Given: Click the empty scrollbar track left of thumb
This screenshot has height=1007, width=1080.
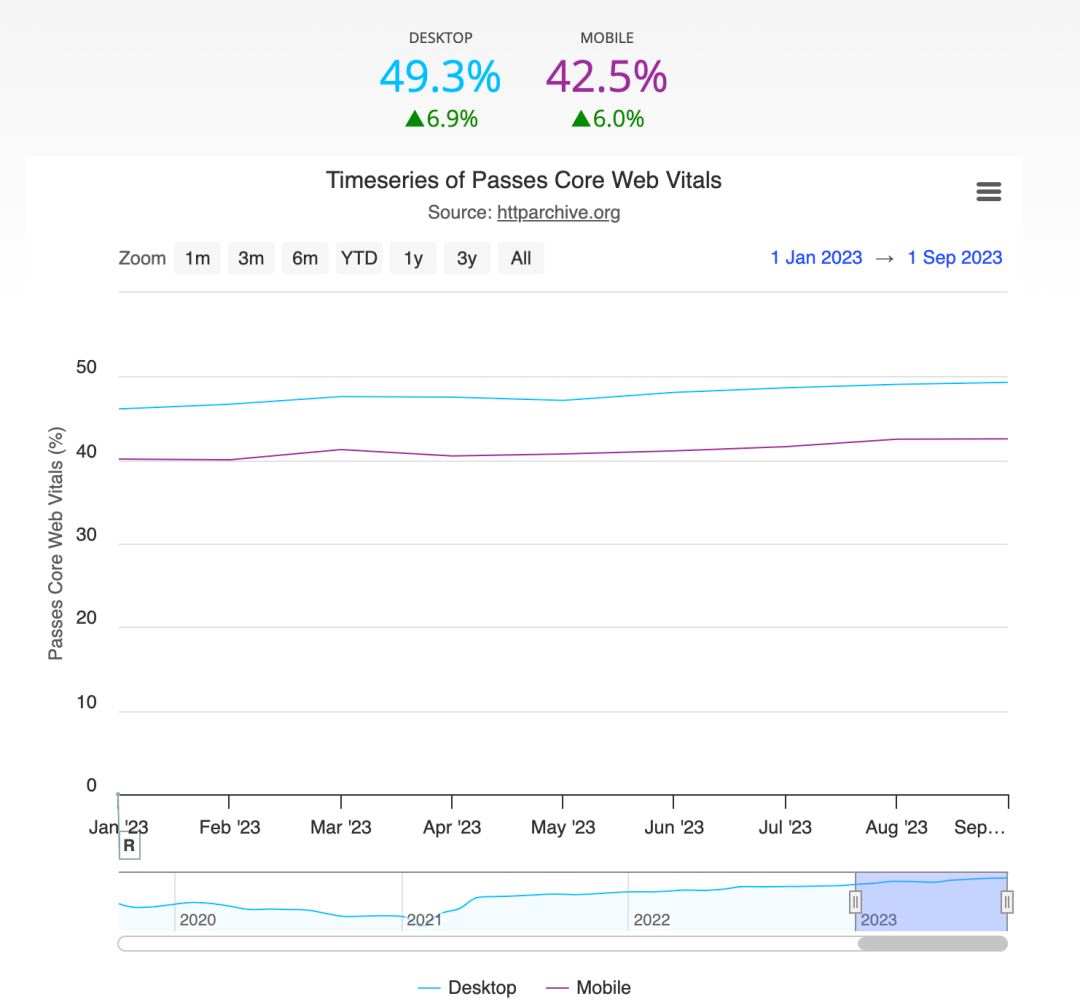Looking at the screenshot, I should pyautogui.click(x=488, y=944).
